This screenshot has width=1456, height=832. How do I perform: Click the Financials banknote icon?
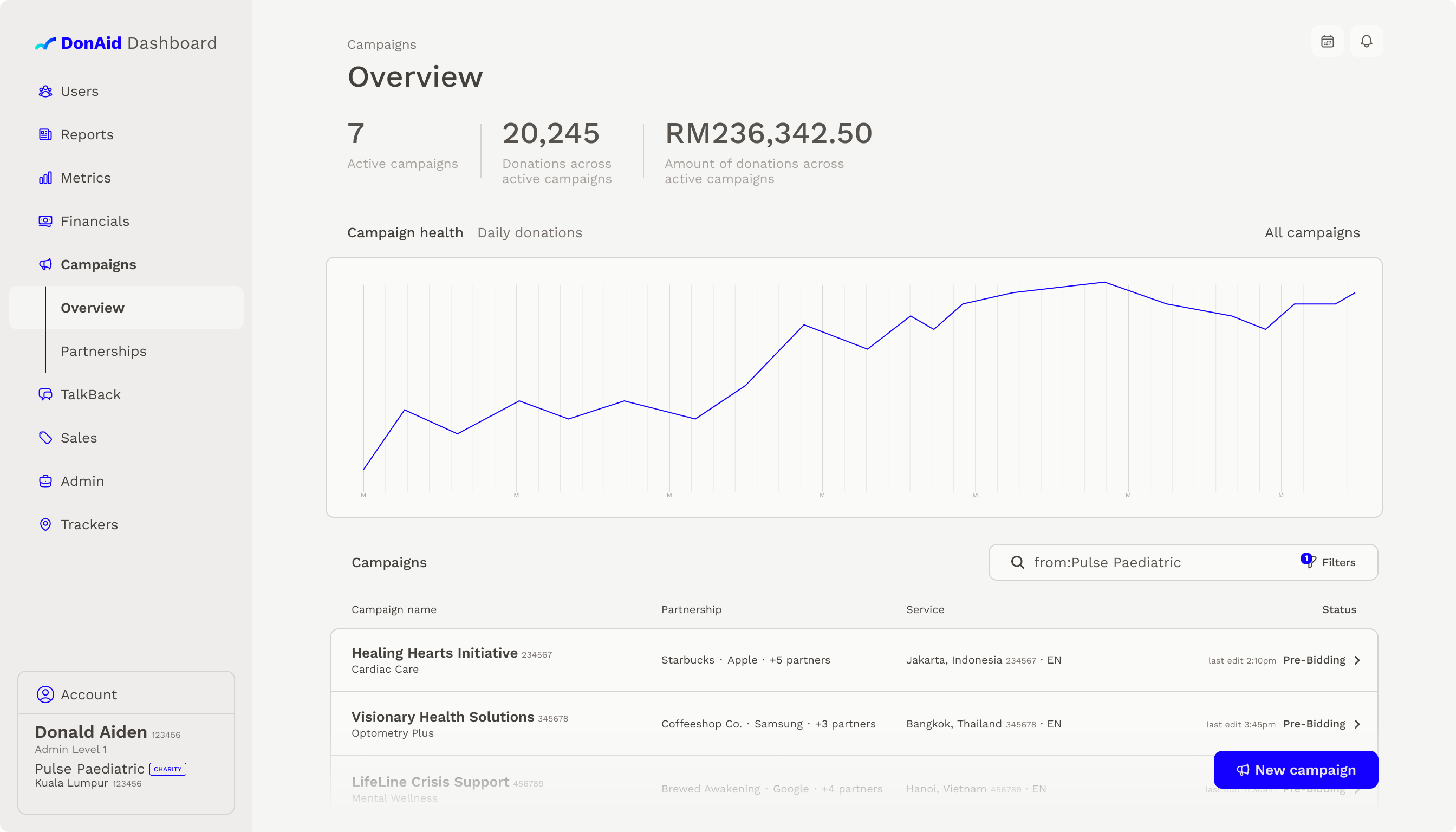tap(45, 221)
